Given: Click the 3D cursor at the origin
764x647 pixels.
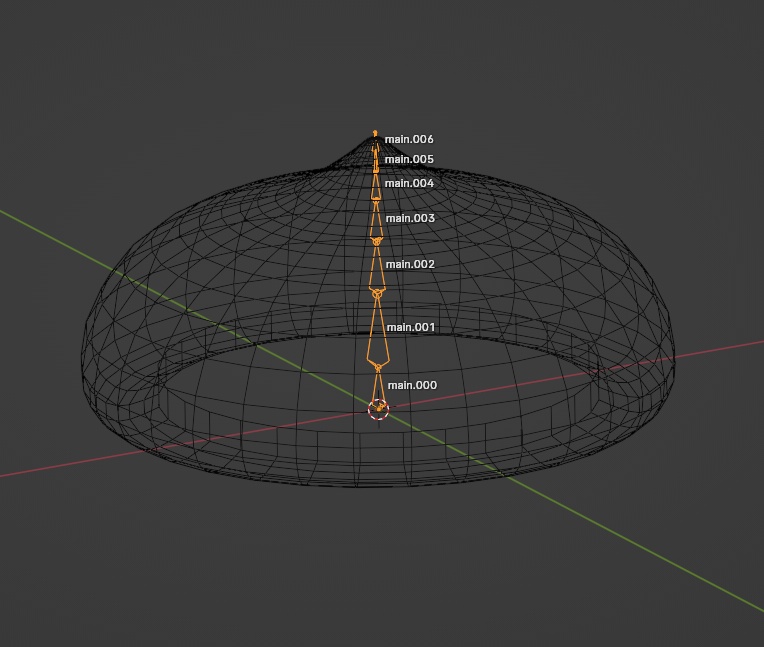Looking at the screenshot, I should pos(379,409).
